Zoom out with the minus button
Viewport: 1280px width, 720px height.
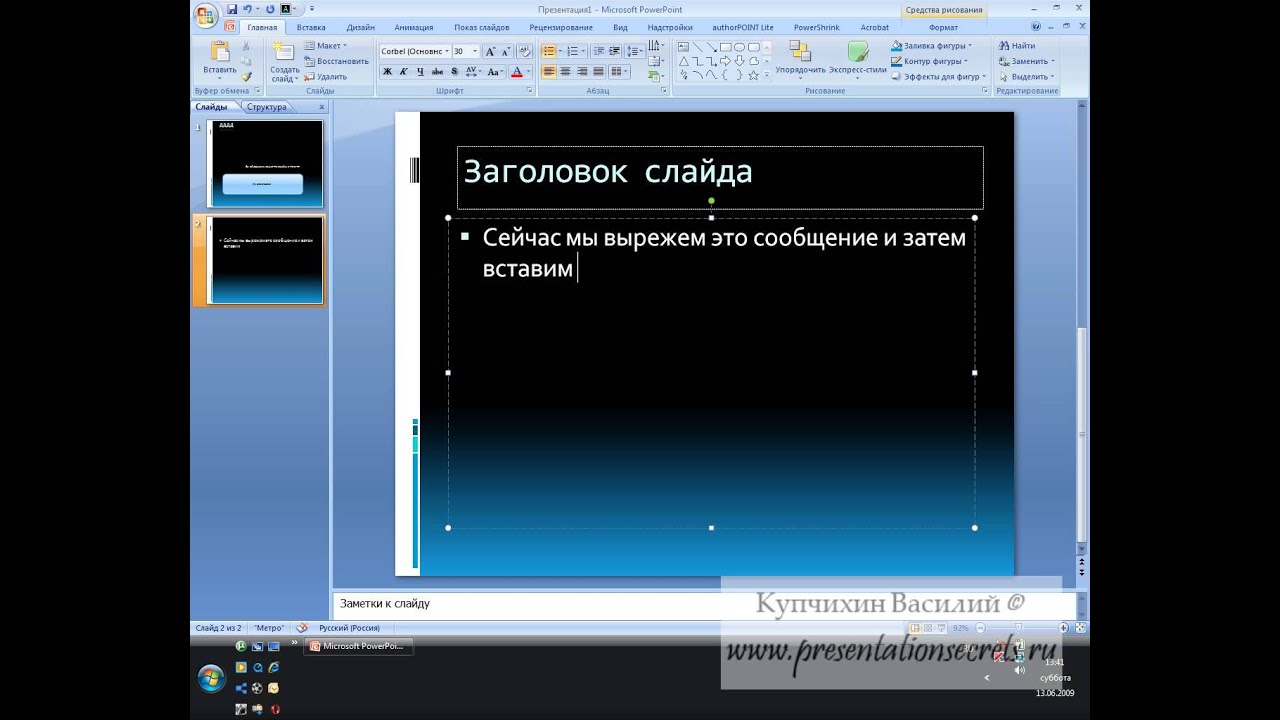(x=980, y=628)
